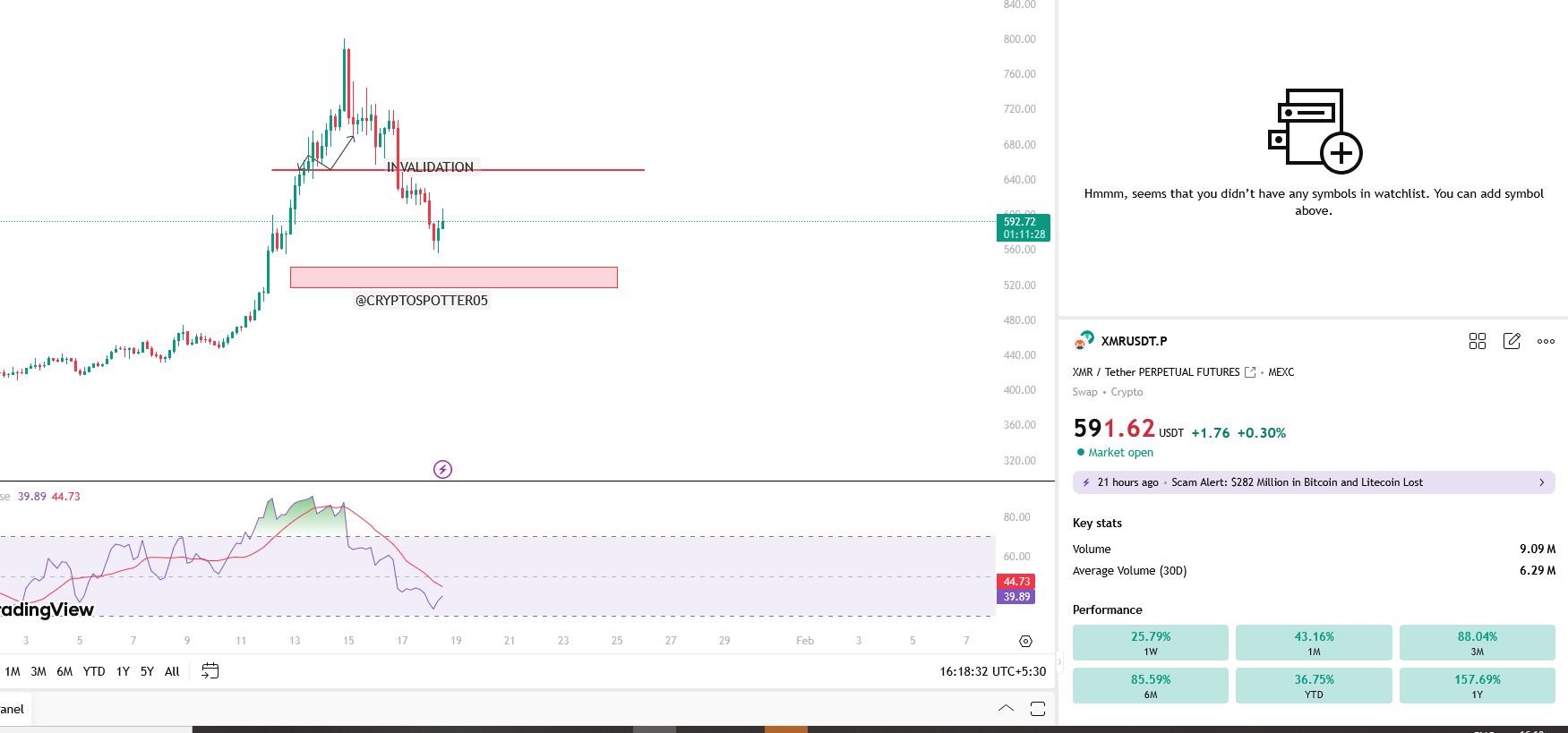Select the YTD date range below chart
Image resolution: width=1568 pixels, height=733 pixels.
click(x=94, y=671)
